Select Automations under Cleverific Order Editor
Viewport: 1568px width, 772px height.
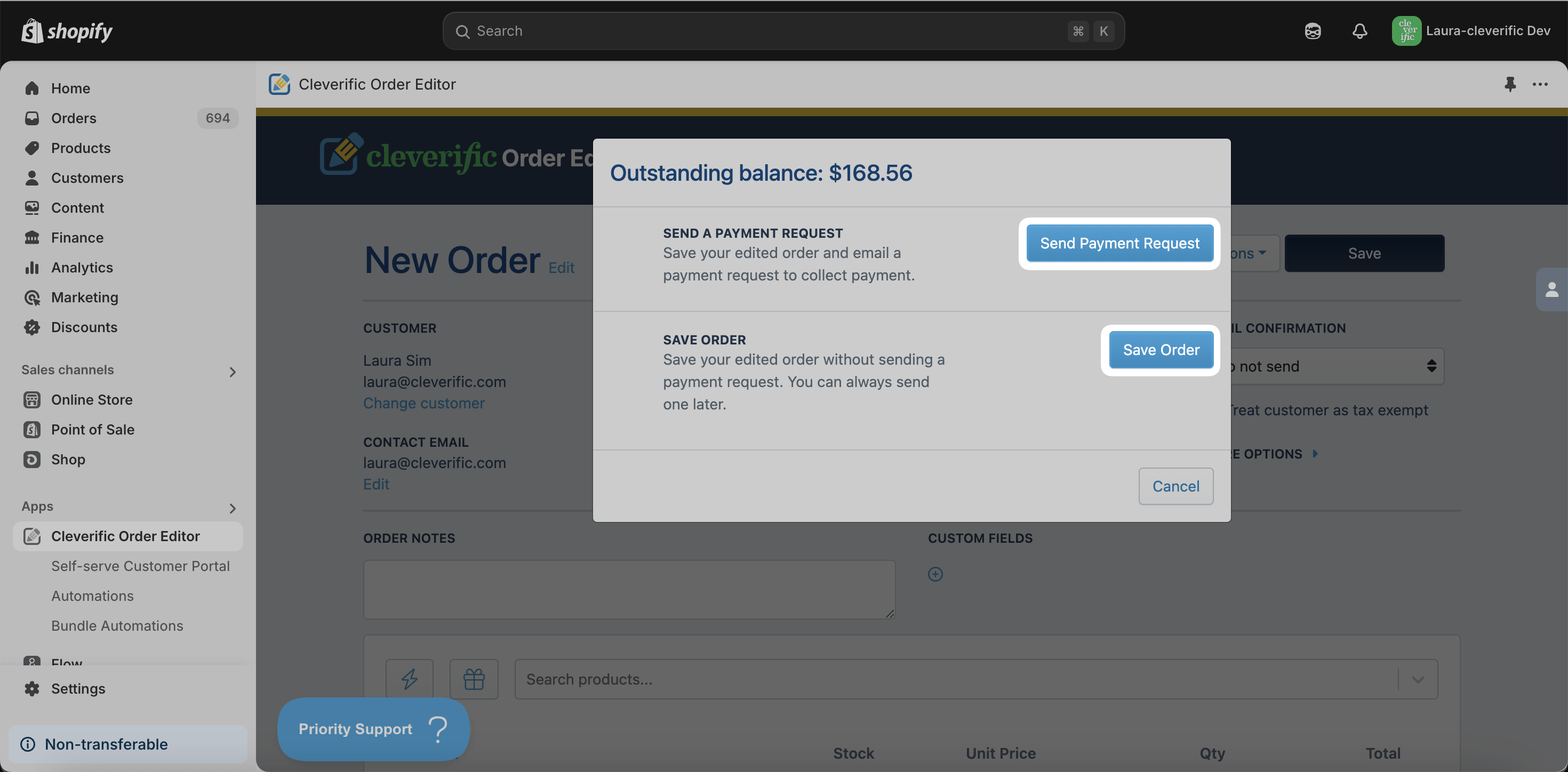coord(92,596)
